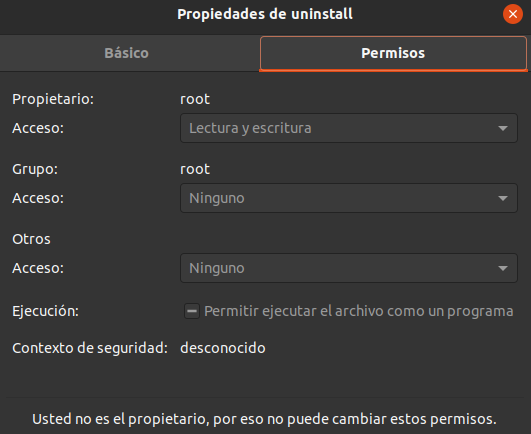Click the 'Usted no es el propietario' notice
The height and width of the screenshot is (434, 531).
264,419
